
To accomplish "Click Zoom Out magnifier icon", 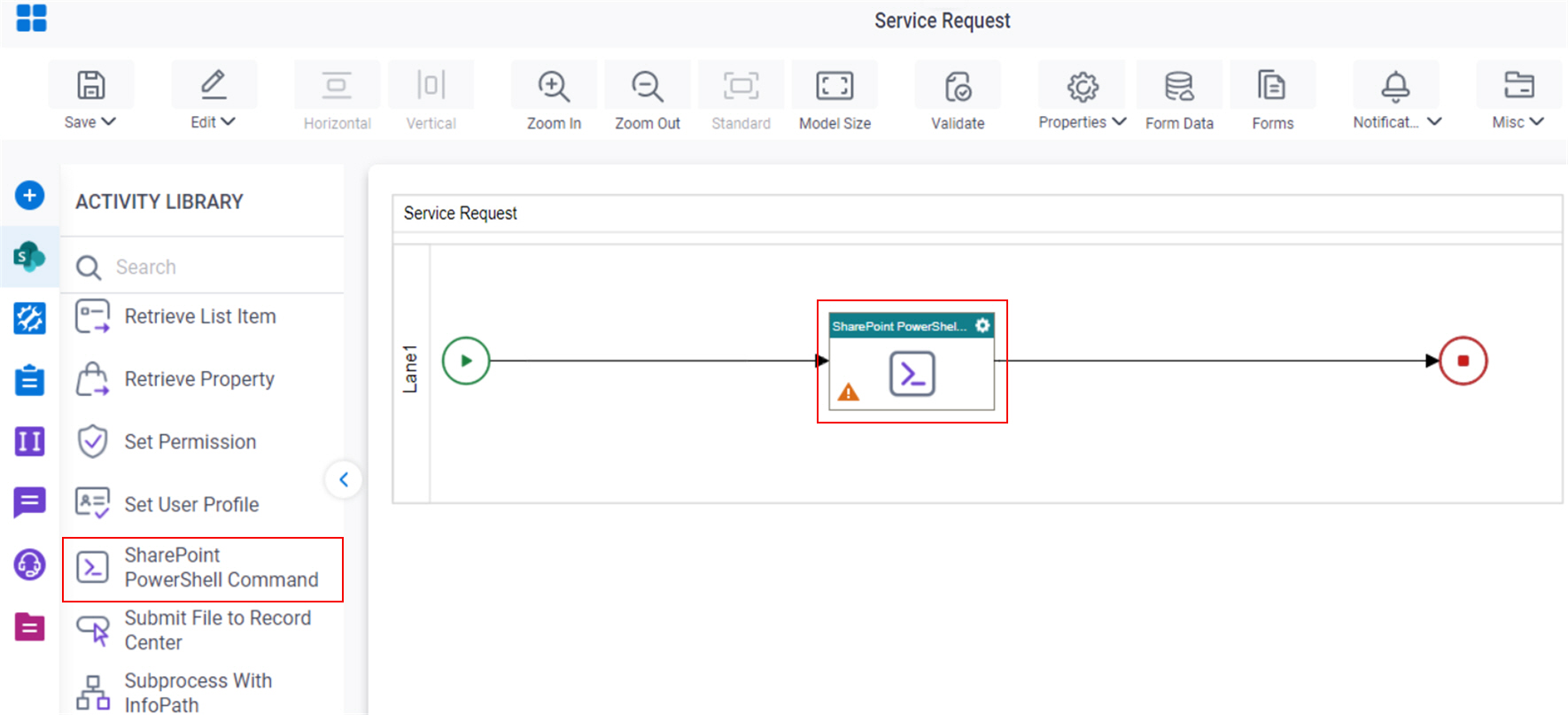I will pos(648,86).
